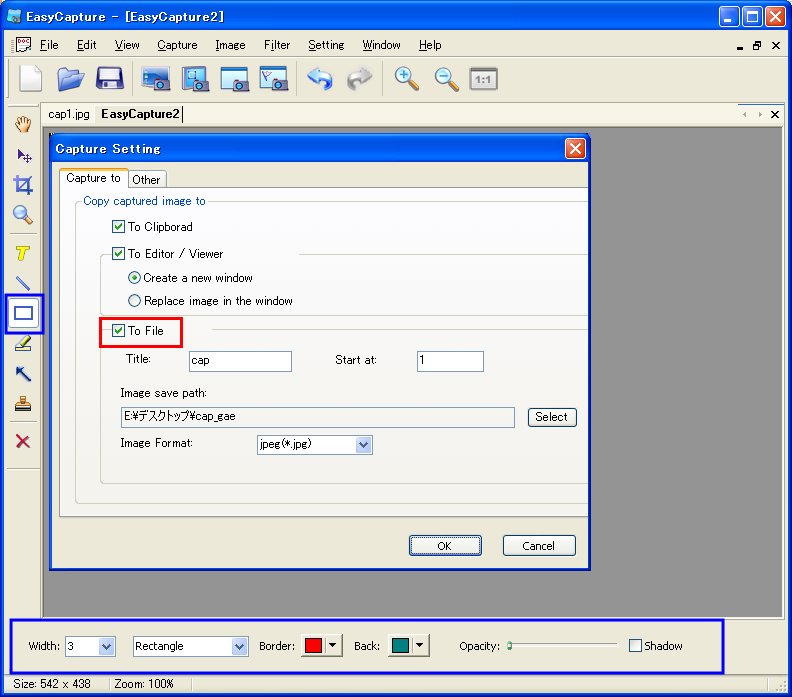This screenshot has height=697, width=792.
Task: Click the Start at number field
Action: [450, 361]
